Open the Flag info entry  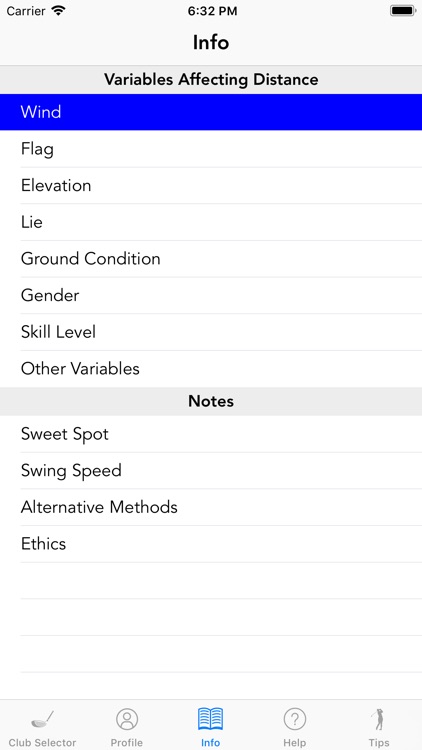coord(211,149)
